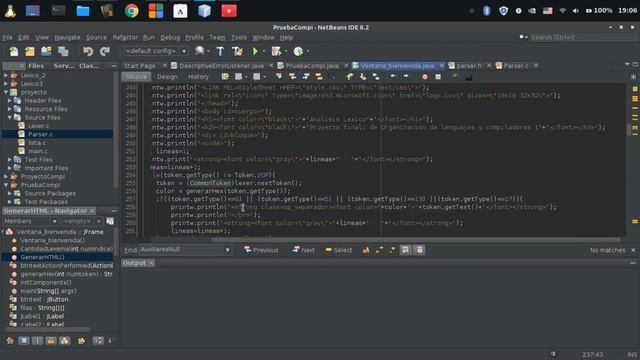The width and height of the screenshot is (640, 360).
Task: Click the Select find button
Action: [x=339, y=250]
